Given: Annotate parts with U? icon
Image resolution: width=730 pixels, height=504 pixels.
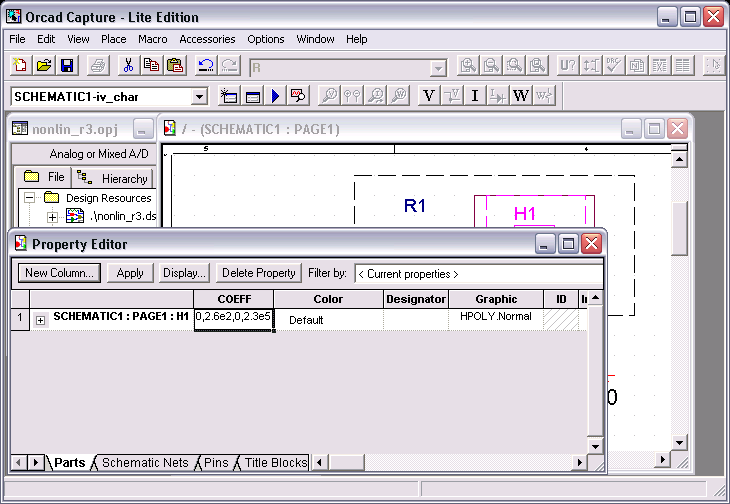Looking at the screenshot, I should (568, 66).
